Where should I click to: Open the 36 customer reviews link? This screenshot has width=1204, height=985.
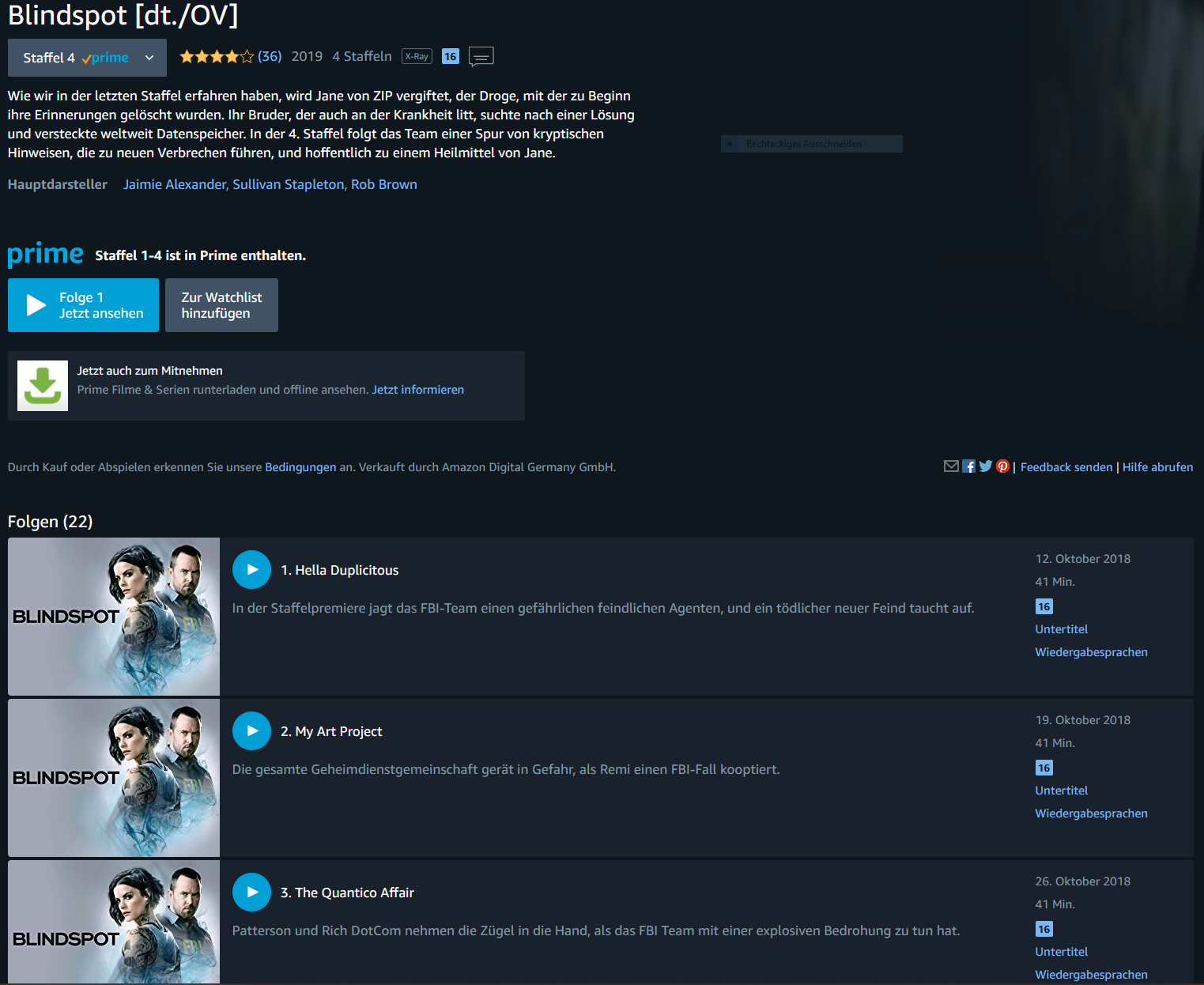click(270, 56)
